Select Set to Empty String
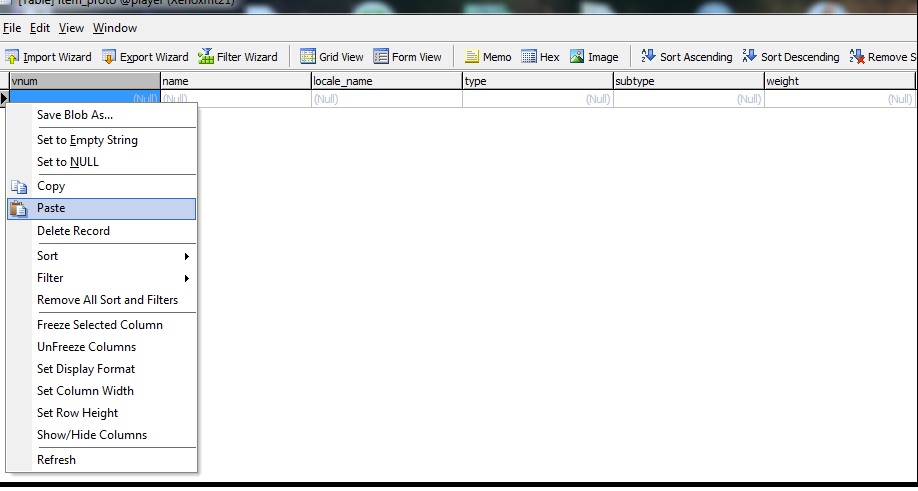This screenshot has width=918, height=491. (101, 140)
